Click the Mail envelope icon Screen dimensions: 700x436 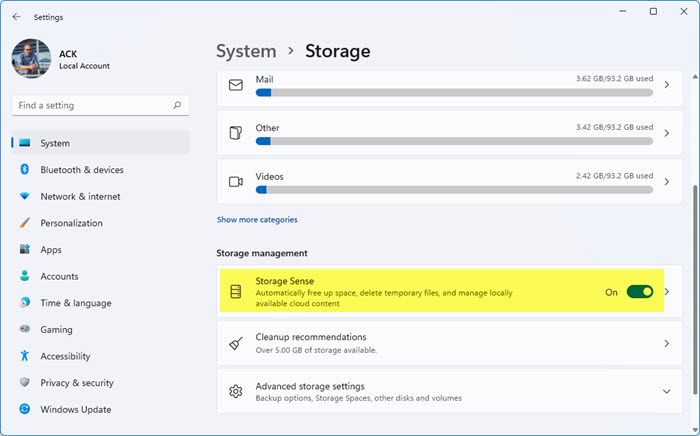point(236,85)
